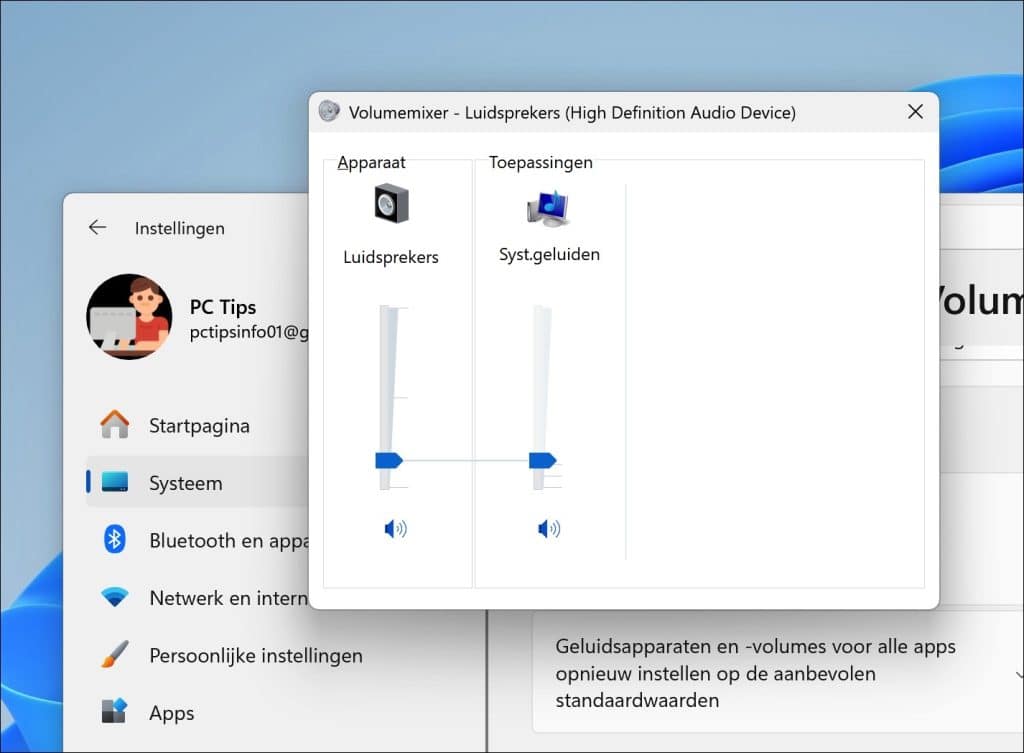Click the Wi-Fi network icon in the sidebar
This screenshot has height=753, width=1024.
pos(115,598)
